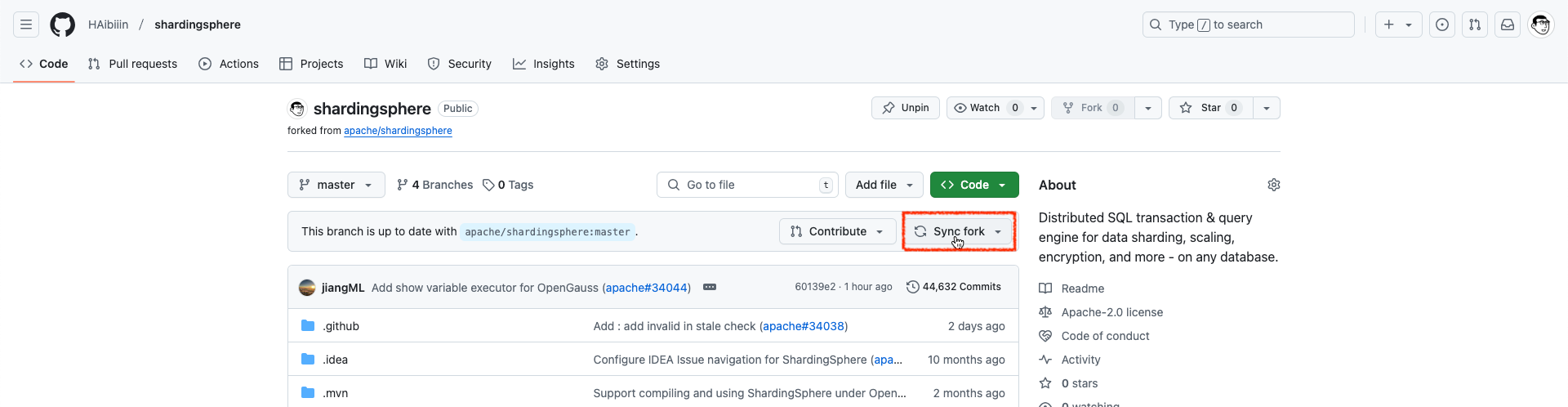The width and height of the screenshot is (1568, 407).
Task: Switch to the Insights tab
Action: 544,64
